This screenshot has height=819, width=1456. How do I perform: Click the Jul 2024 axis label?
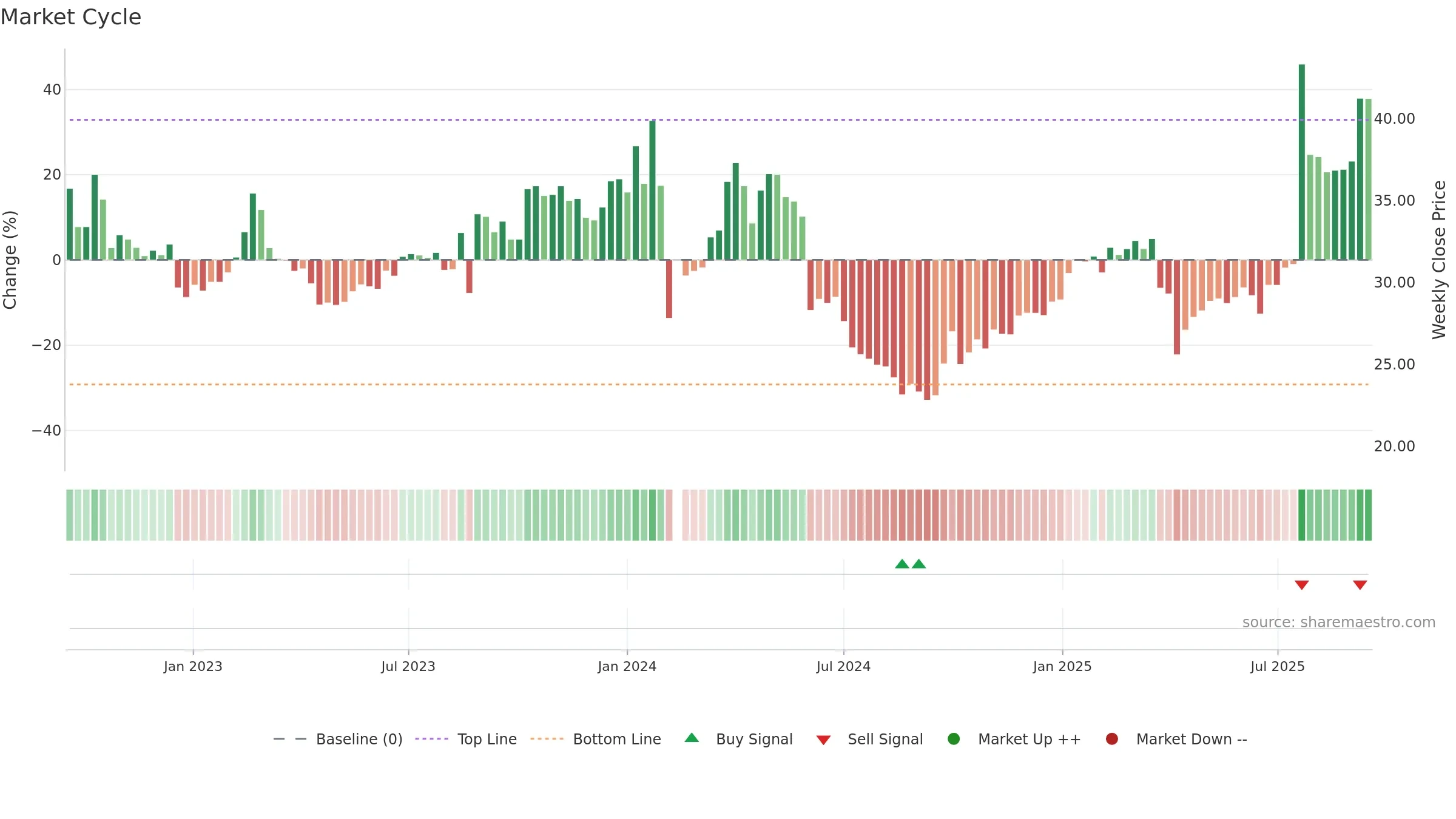pyautogui.click(x=844, y=666)
